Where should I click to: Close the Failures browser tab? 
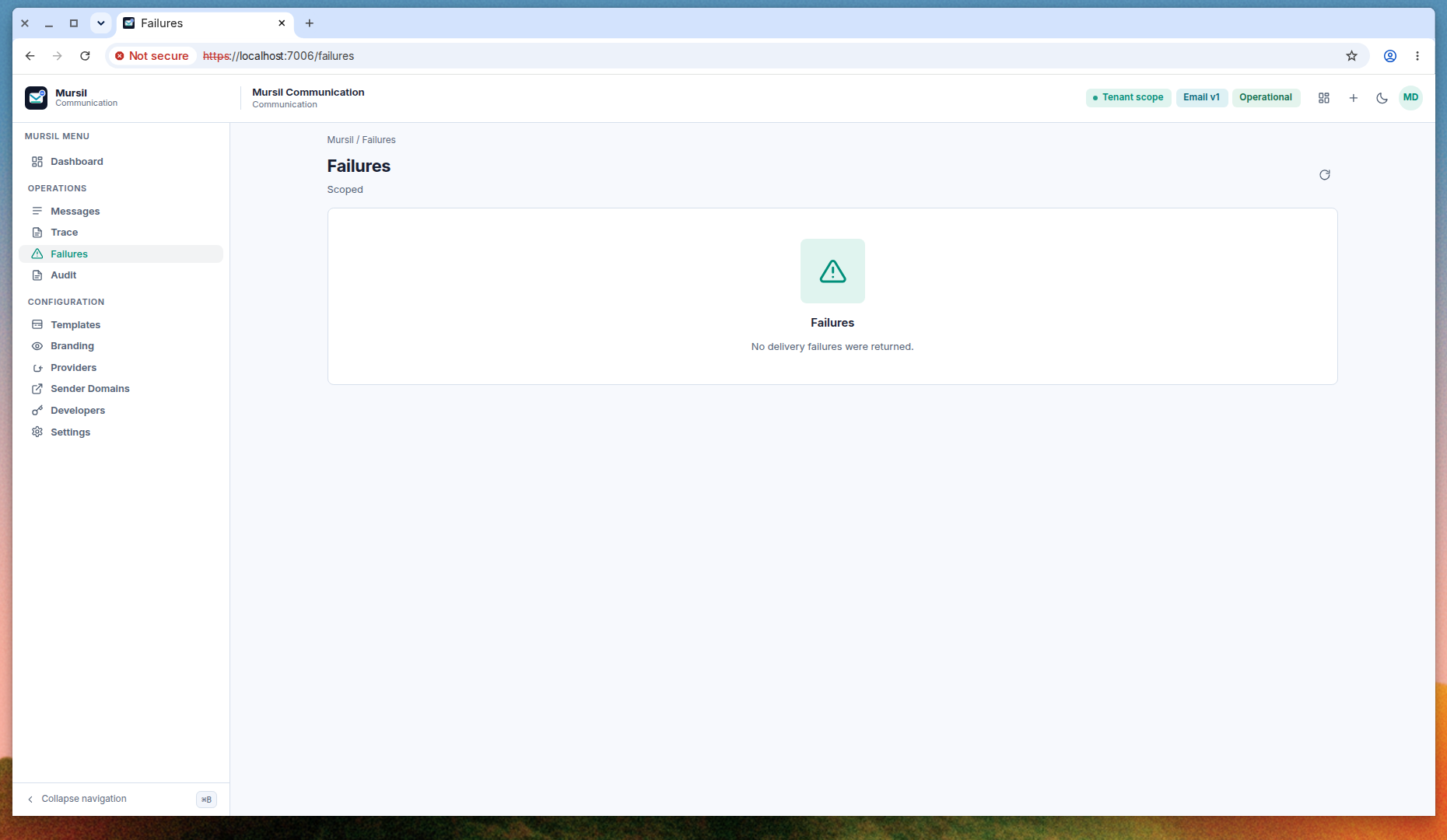coord(282,23)
